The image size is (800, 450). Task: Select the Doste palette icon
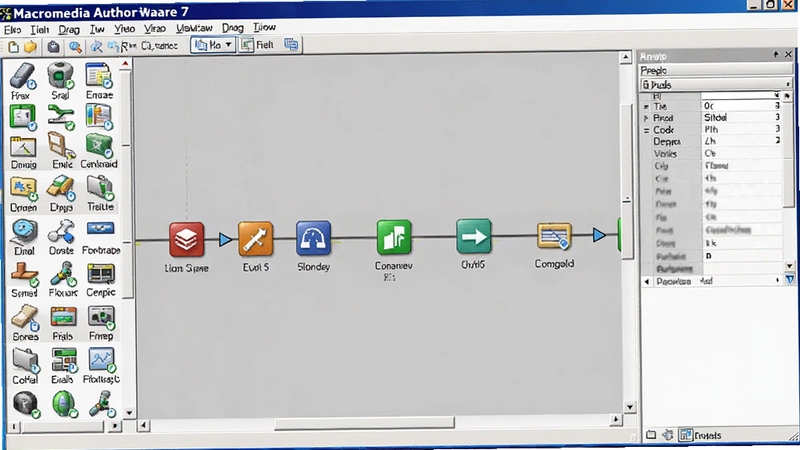tap(61, 232)
